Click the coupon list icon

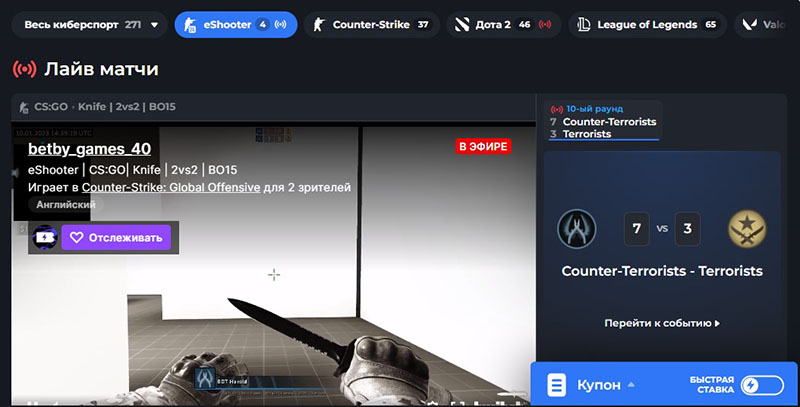pyautogui.click(x=558, y=385)
